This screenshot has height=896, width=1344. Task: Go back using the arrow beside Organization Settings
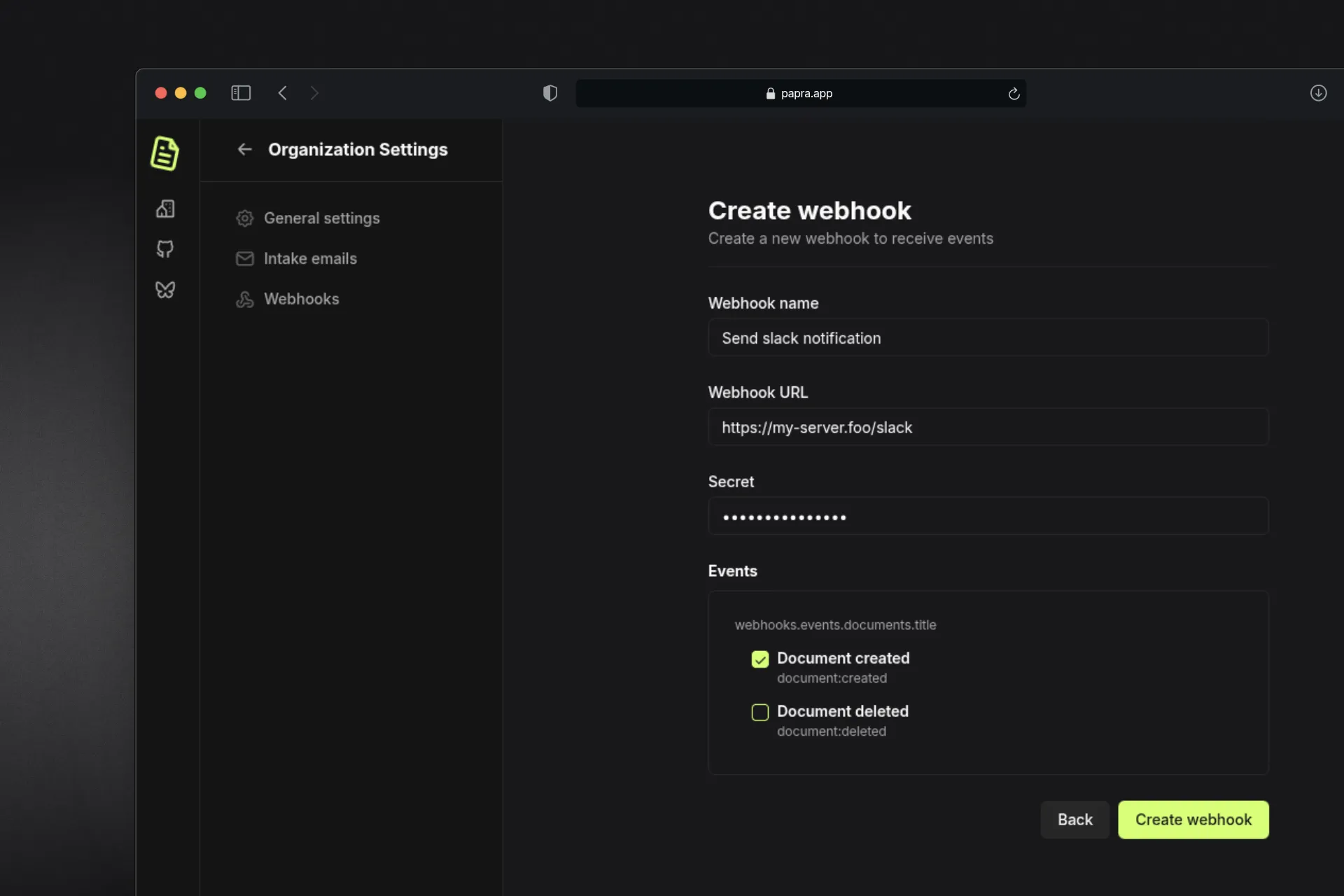pos(244,149)
